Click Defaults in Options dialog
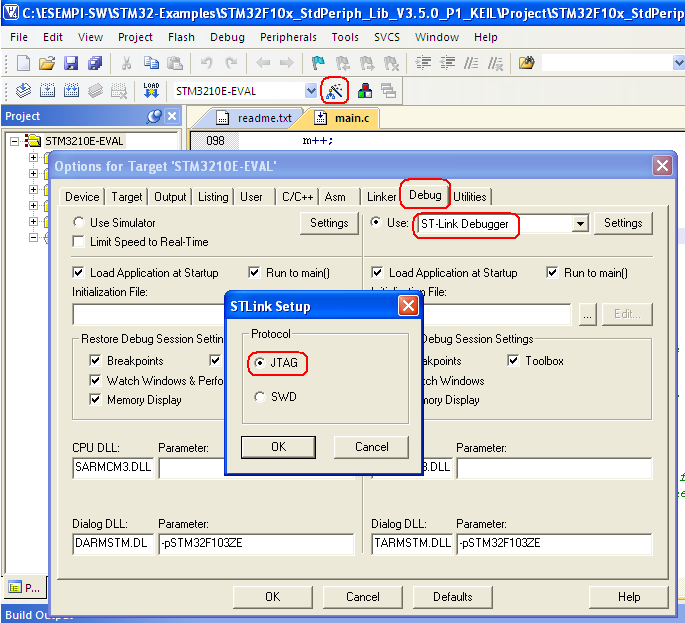Viewport: 685px width, 623px height. click(453, 597)
